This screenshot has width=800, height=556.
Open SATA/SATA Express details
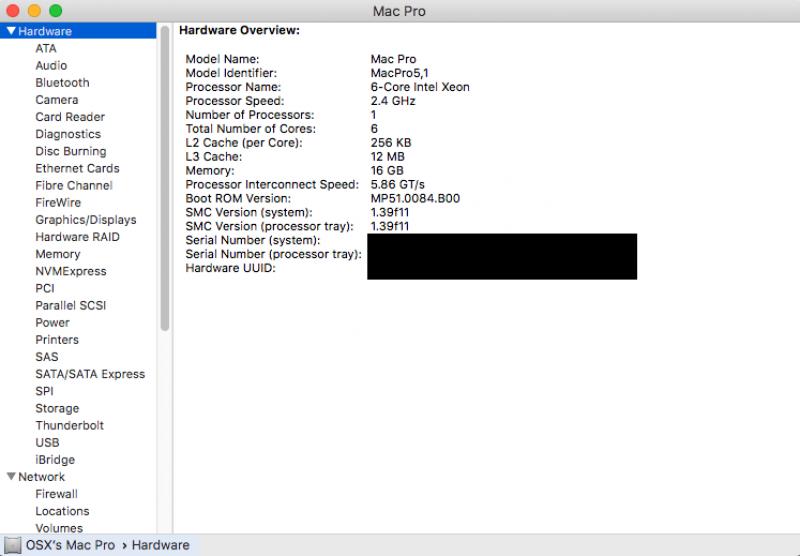pyautogui.click(x=90, y=374)
